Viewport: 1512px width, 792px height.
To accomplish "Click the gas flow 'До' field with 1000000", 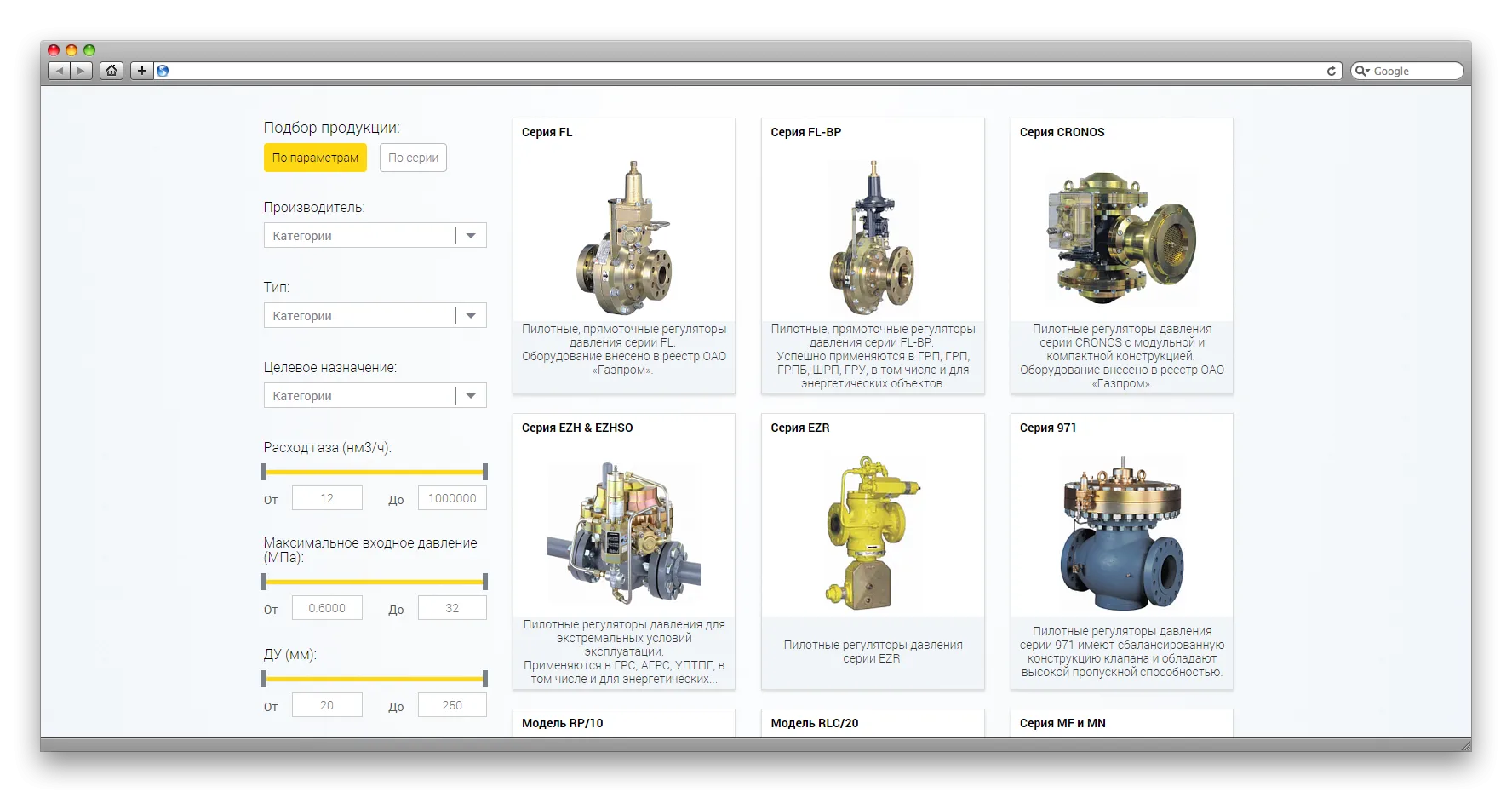I will [452, 498].
